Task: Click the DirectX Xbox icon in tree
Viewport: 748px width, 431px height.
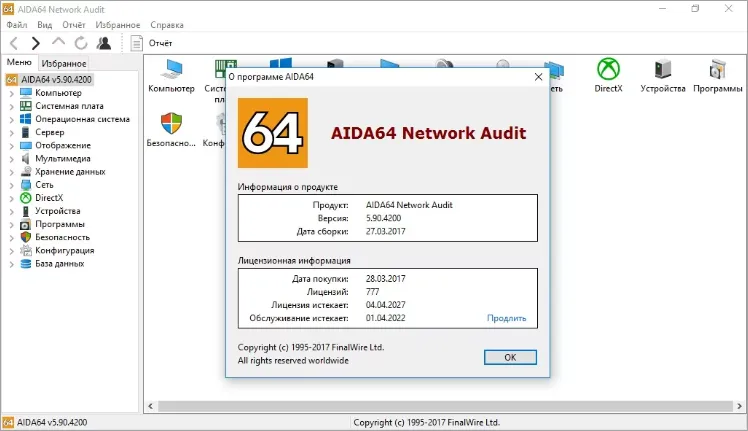Action: pos(26,198)
